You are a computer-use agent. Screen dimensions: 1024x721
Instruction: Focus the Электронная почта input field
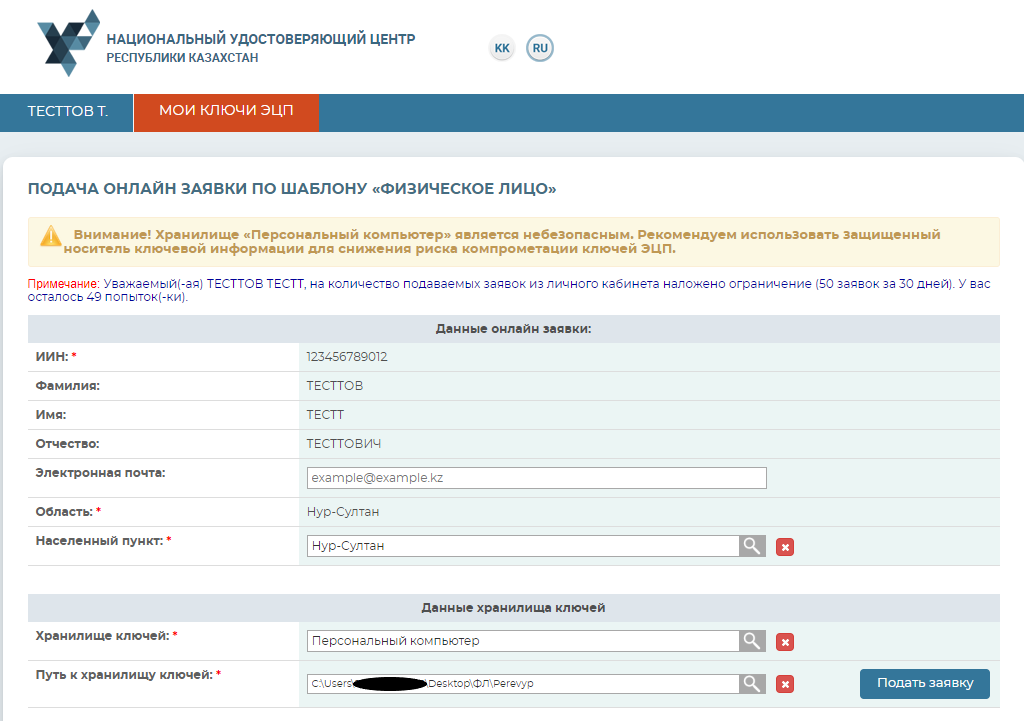pos(536,478)
